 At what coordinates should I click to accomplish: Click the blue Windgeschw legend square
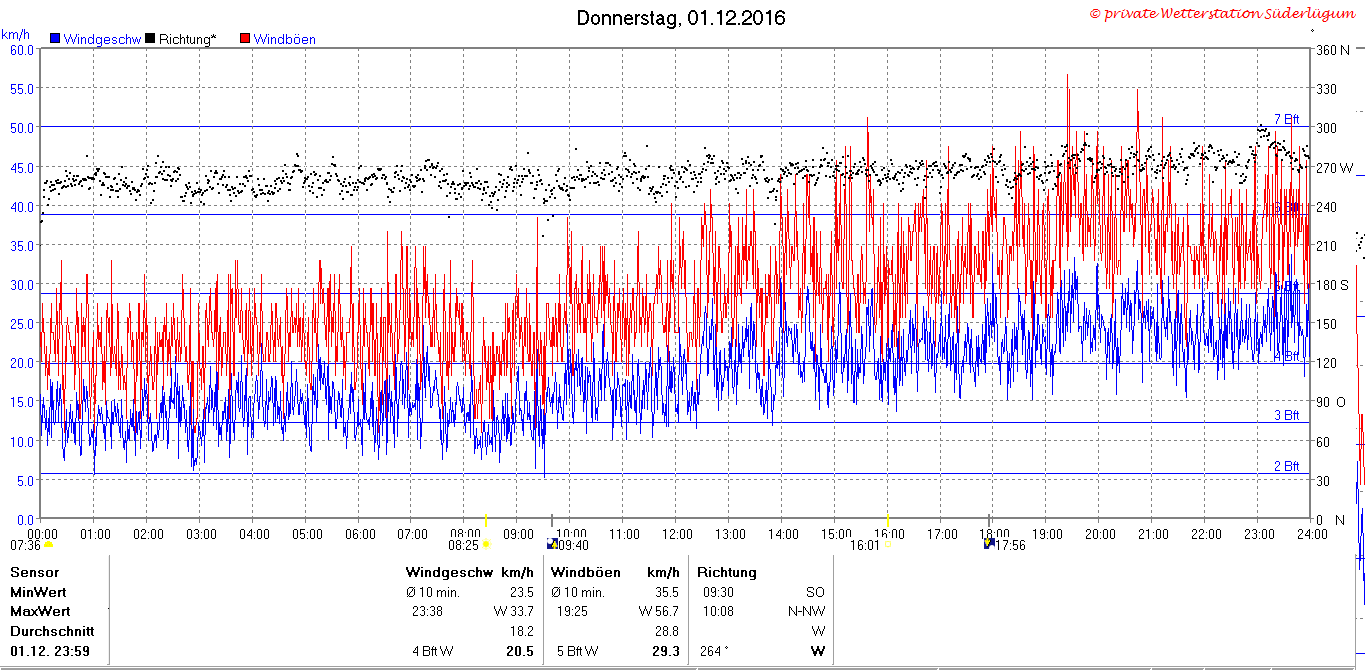(55, 39)
